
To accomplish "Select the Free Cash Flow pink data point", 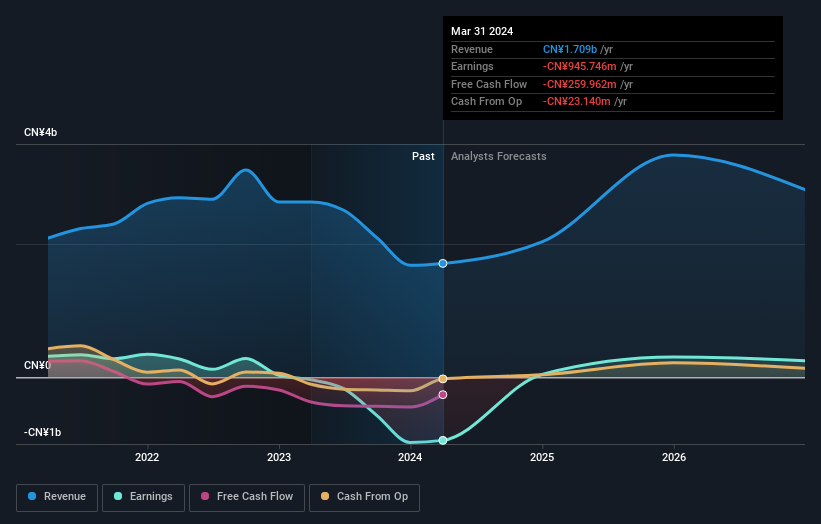I will coord(443,395).
